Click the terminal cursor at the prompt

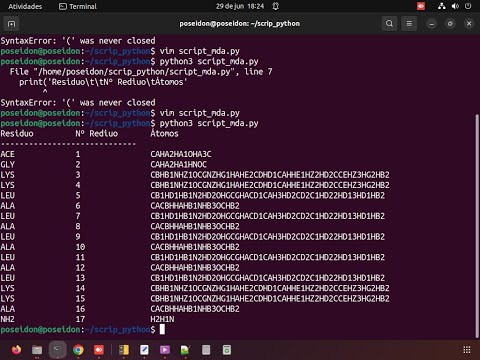coord(162,329)
